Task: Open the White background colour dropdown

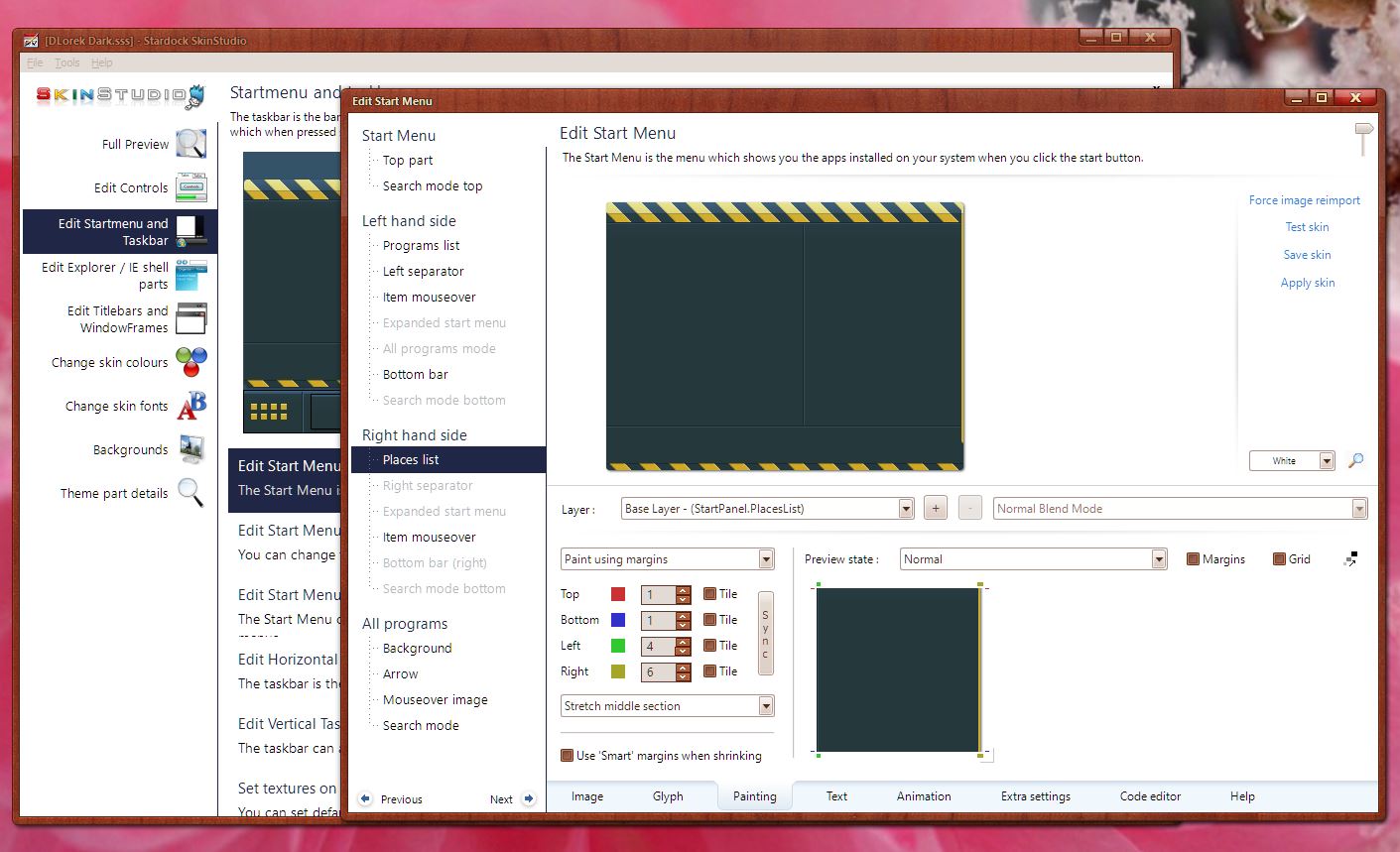Action: 1292,460
